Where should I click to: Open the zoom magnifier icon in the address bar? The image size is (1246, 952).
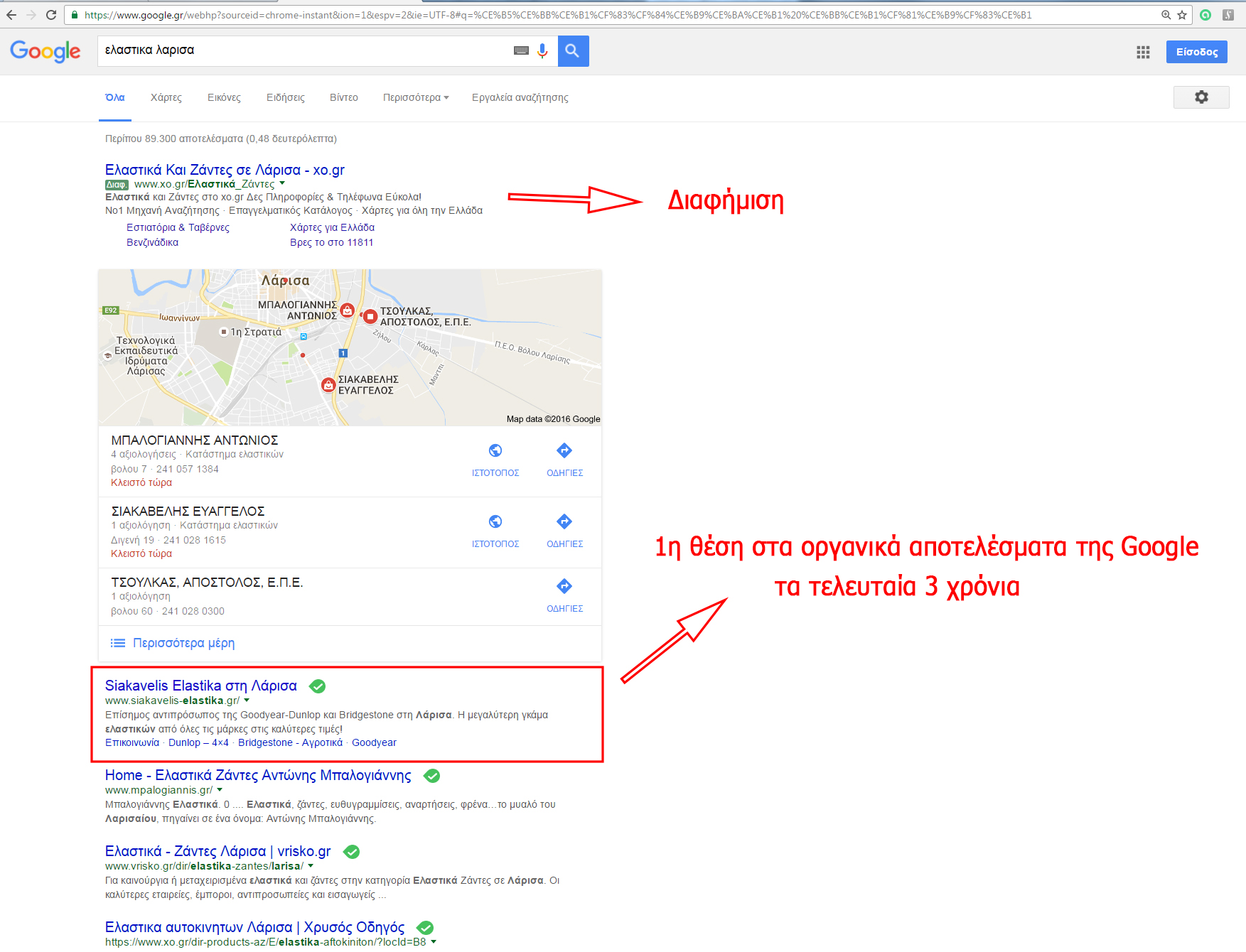coord(1166,15)
